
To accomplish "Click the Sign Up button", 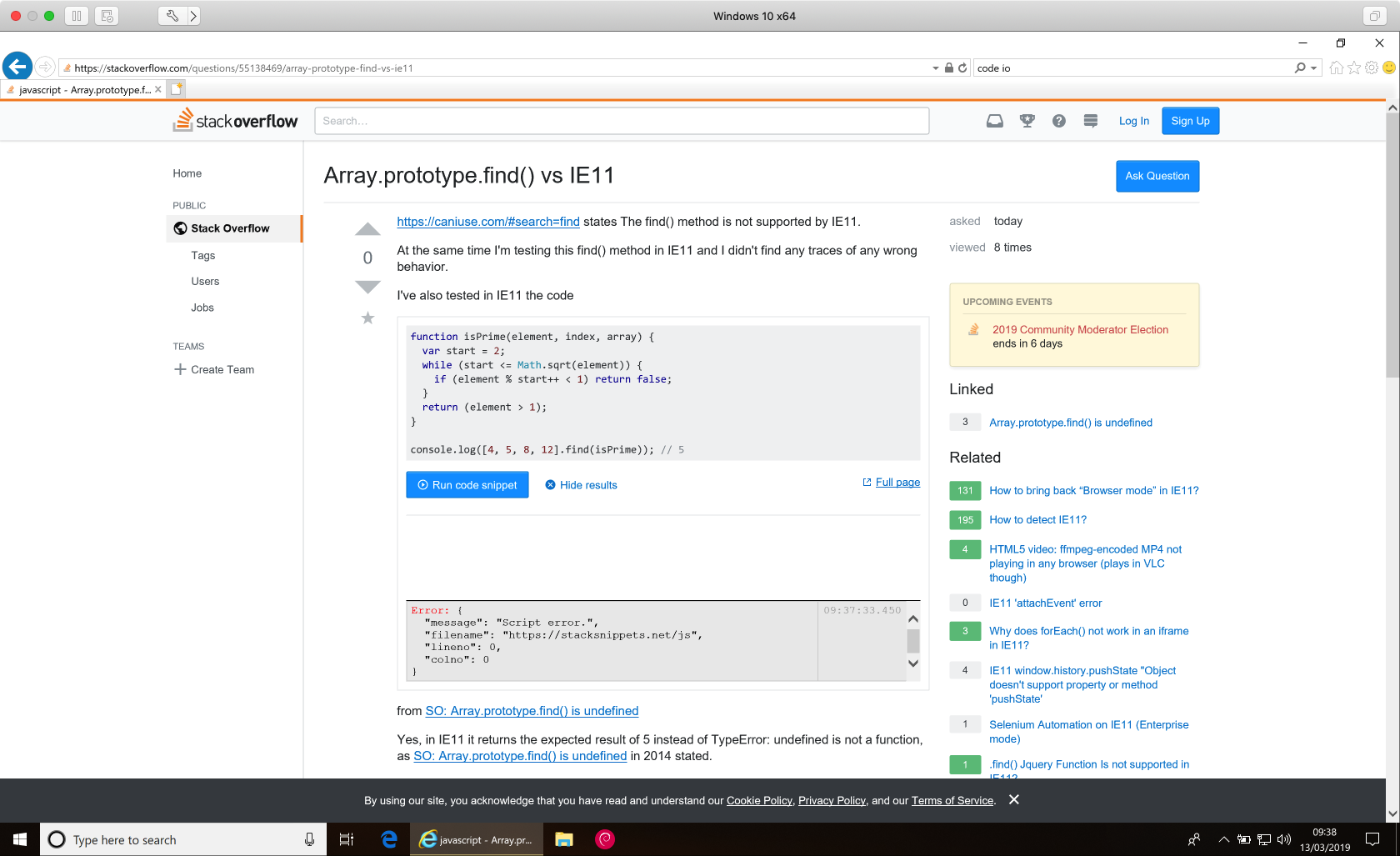I will tap(1191, 121).
